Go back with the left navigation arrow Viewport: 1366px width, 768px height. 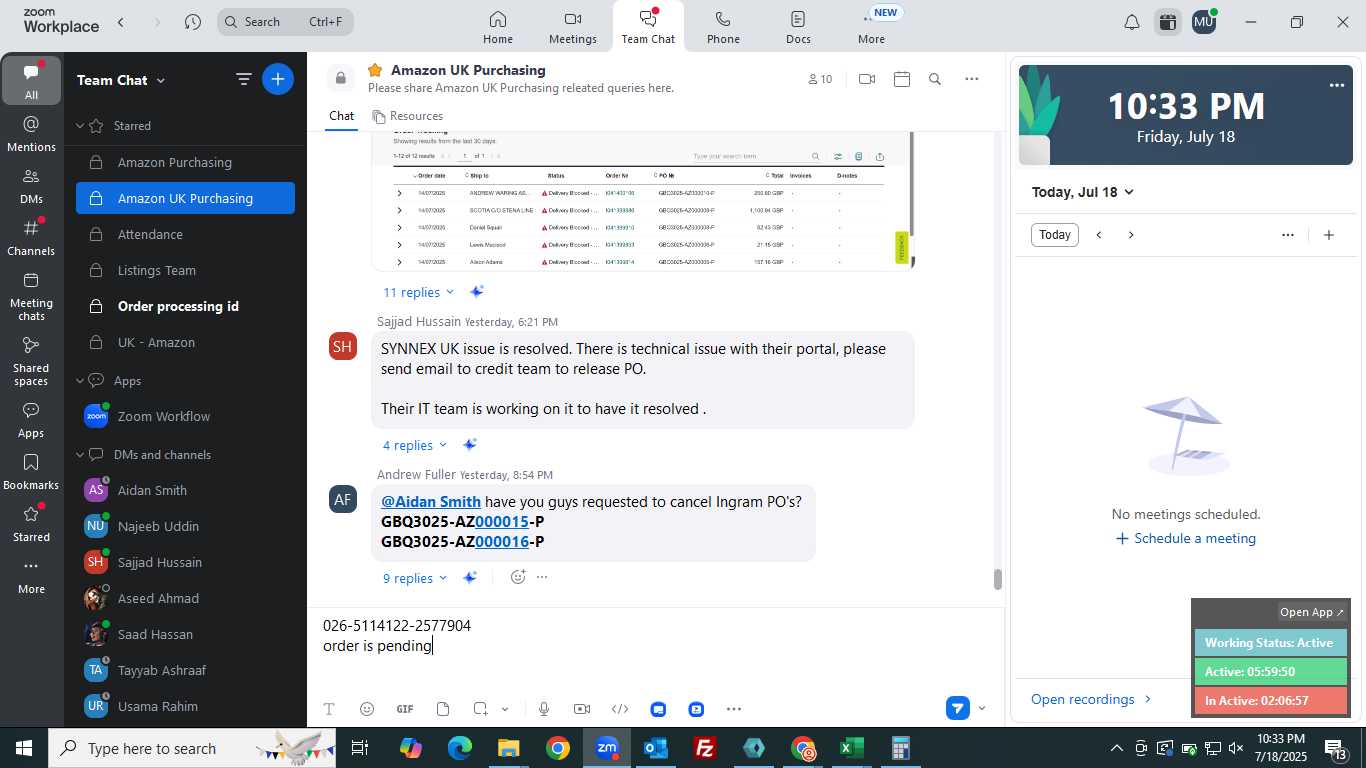[x=121, y=22]
